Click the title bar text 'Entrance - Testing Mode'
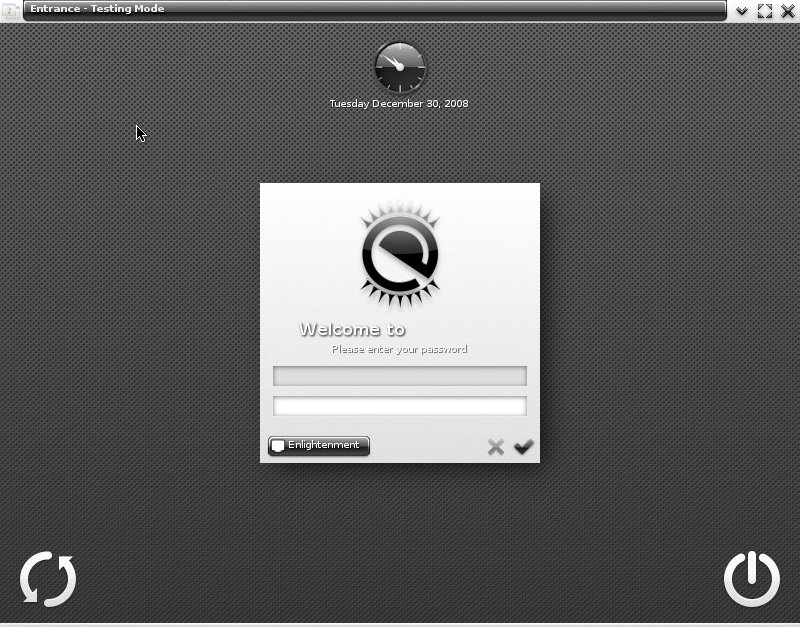Viewport: 800px width, 627px height. pyautogui.click(x=97, y=9)
